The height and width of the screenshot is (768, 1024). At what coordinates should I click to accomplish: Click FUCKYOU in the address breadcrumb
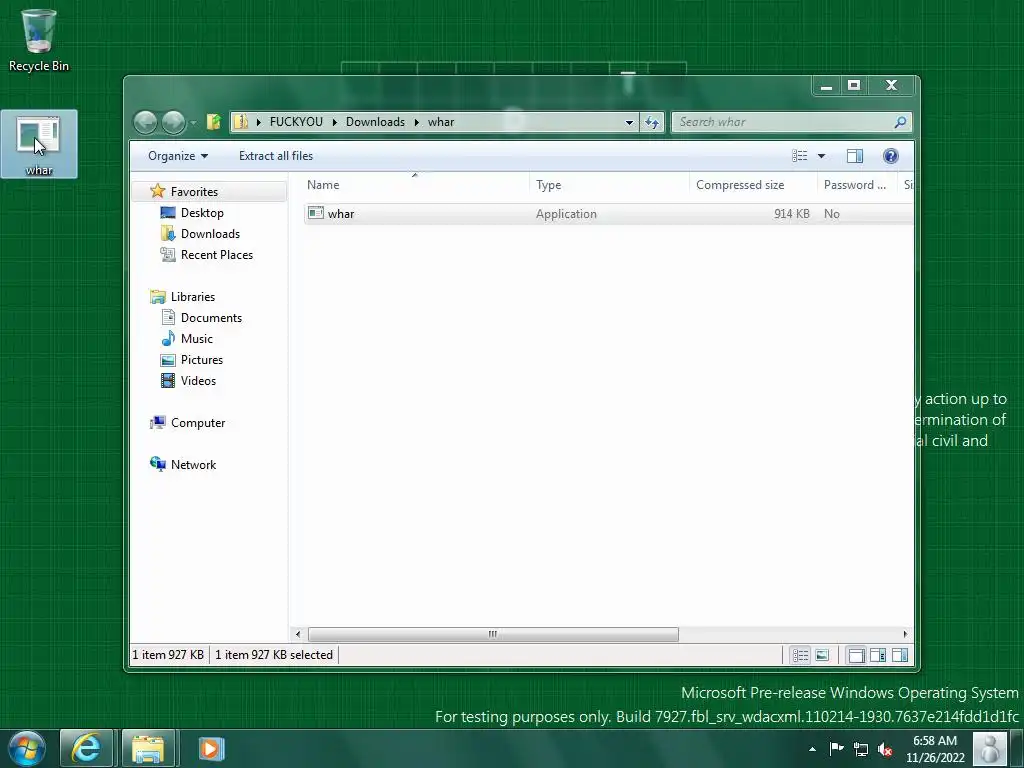pos(296,121)
